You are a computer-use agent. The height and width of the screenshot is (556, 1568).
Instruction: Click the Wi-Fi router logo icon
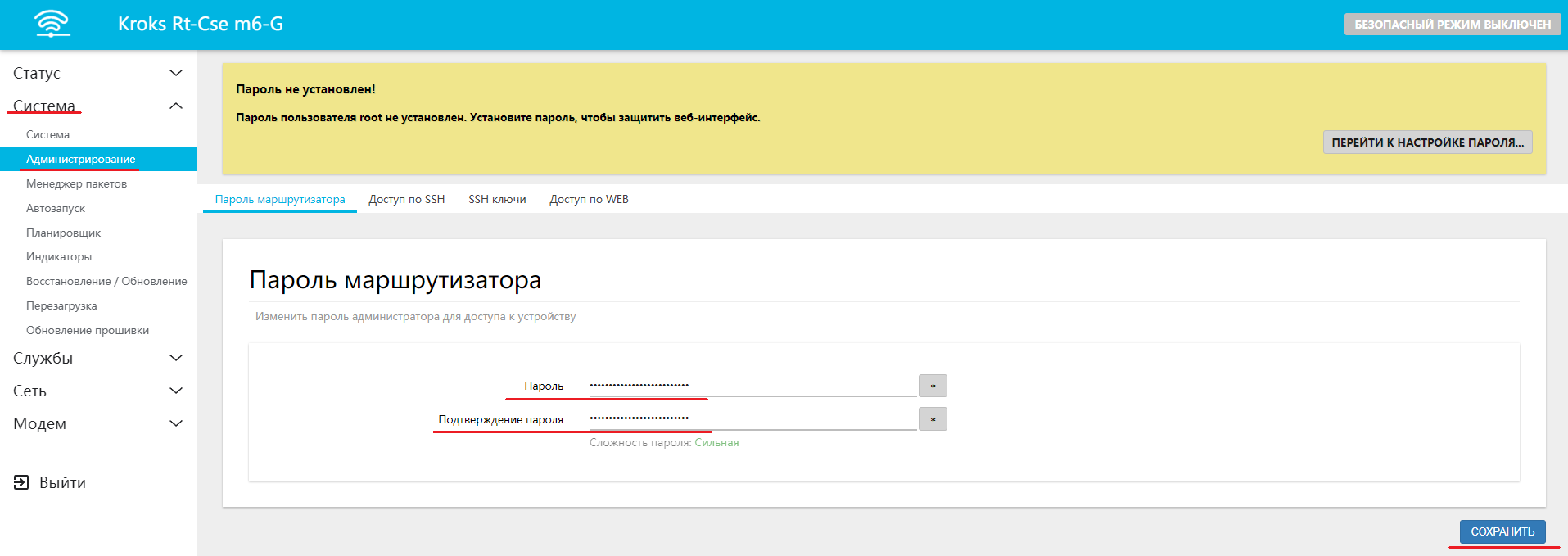52,24
